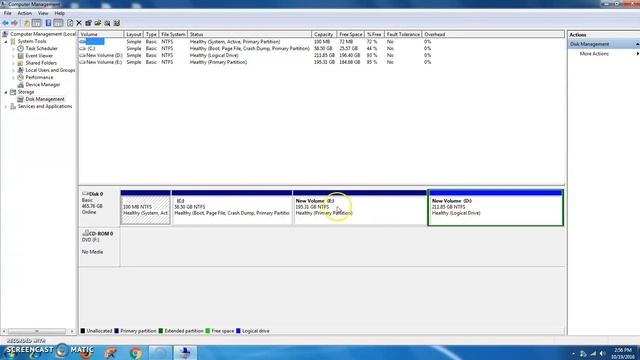
Task: Open Chrome from the taskbar
Action: [136, 352]
